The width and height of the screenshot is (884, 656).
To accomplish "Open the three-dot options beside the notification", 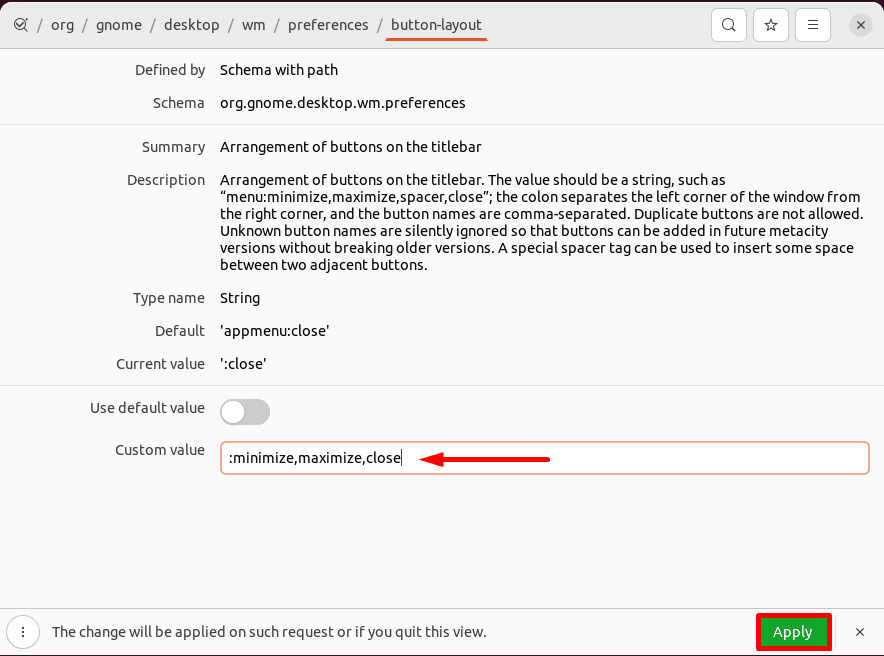I will tap(23, 632).
